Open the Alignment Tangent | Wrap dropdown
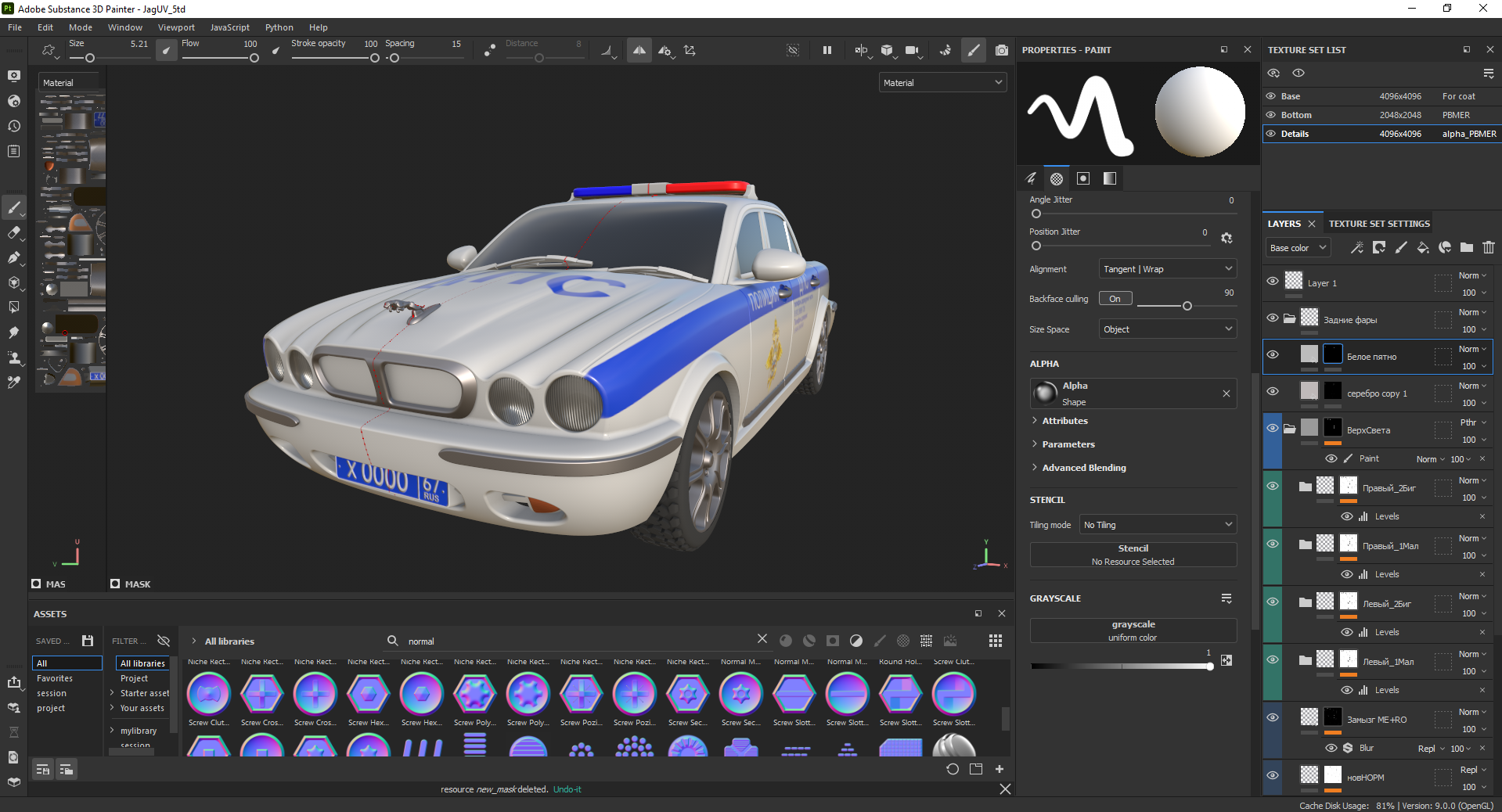This screenshot has height=812, width=1502. coord(1168,269)
